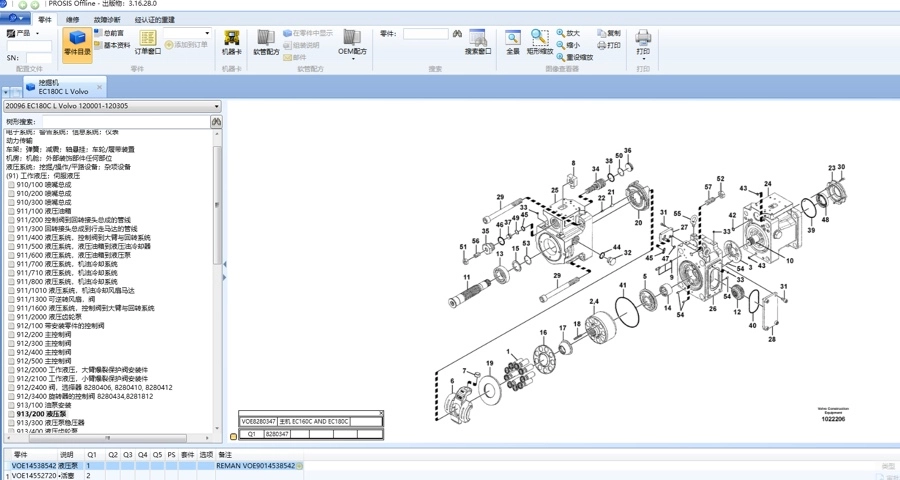Select the 矩形缩放 rectangle zoom tool
The image size is (900, 480).
540,43
